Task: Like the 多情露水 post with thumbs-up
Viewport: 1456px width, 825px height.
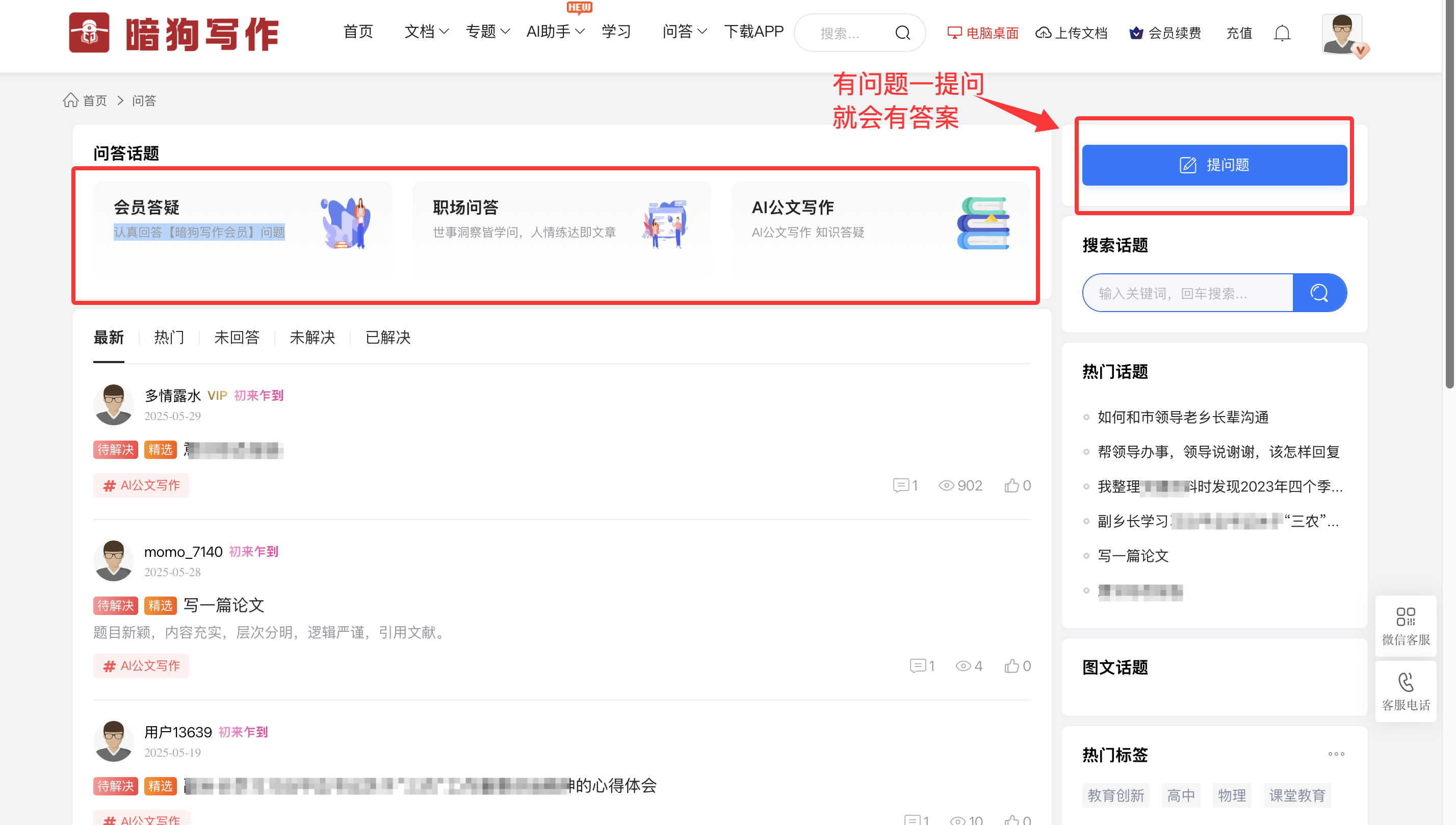Action: pyautogui.click(x=1012, y=485)
